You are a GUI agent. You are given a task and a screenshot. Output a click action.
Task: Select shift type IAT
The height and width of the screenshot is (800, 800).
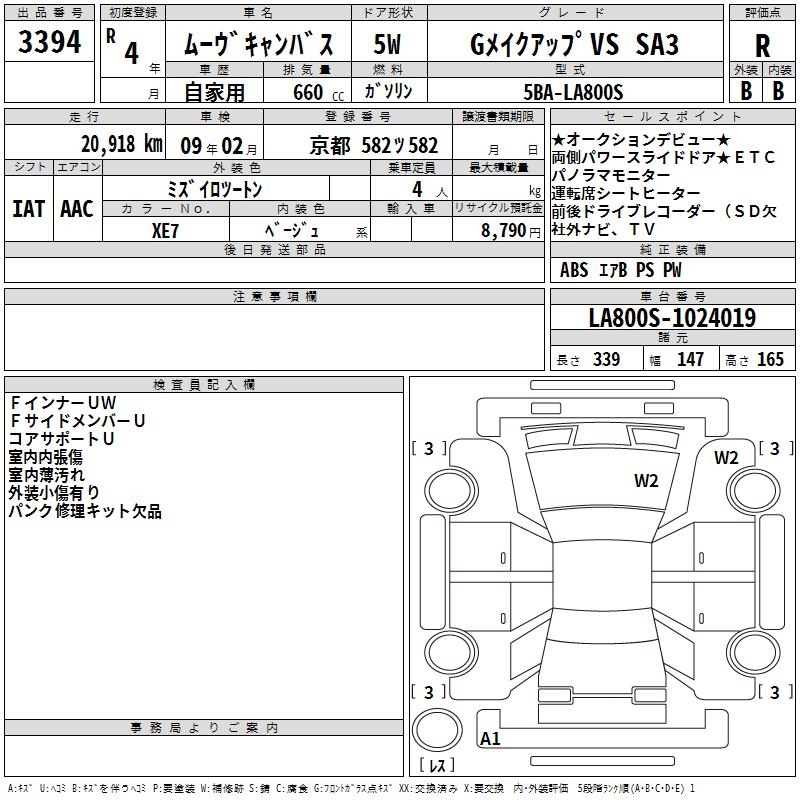click(29, 209)
